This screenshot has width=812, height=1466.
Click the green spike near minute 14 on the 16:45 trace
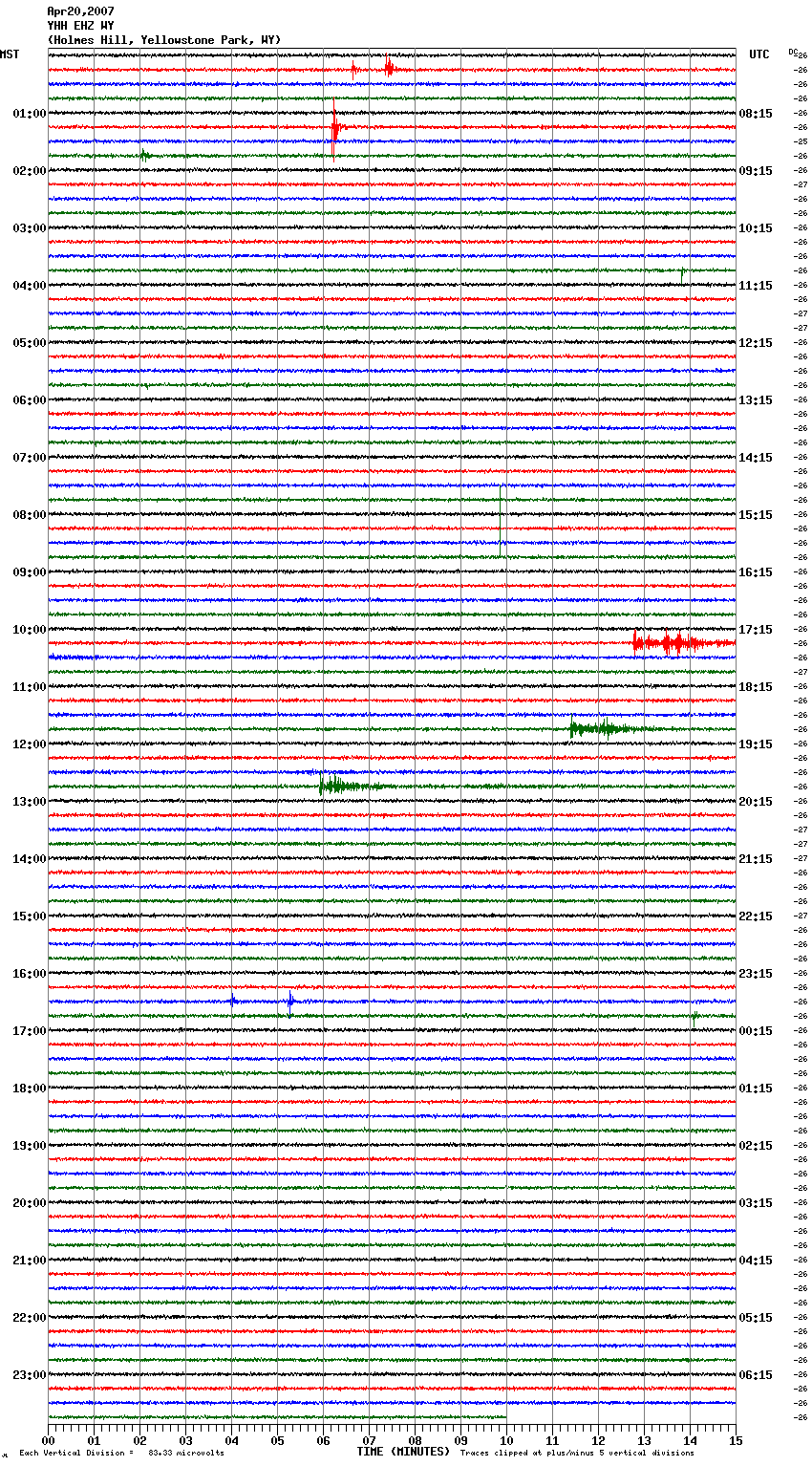(x=694, y=1016)
